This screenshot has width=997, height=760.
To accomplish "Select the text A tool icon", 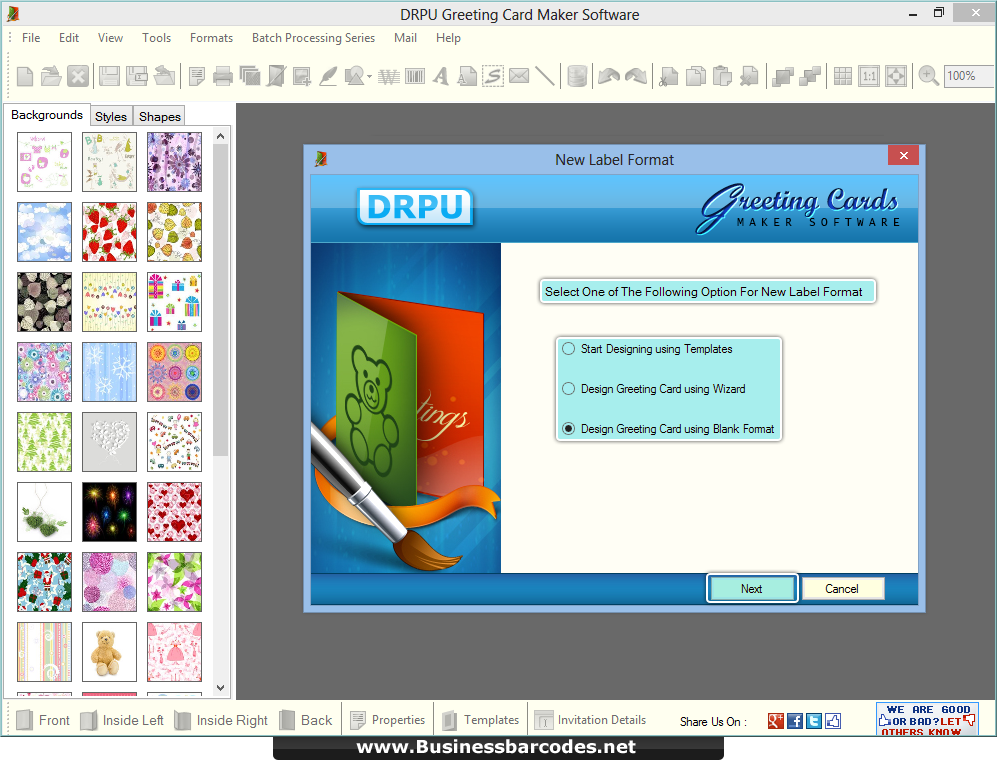I will point(441,76).
